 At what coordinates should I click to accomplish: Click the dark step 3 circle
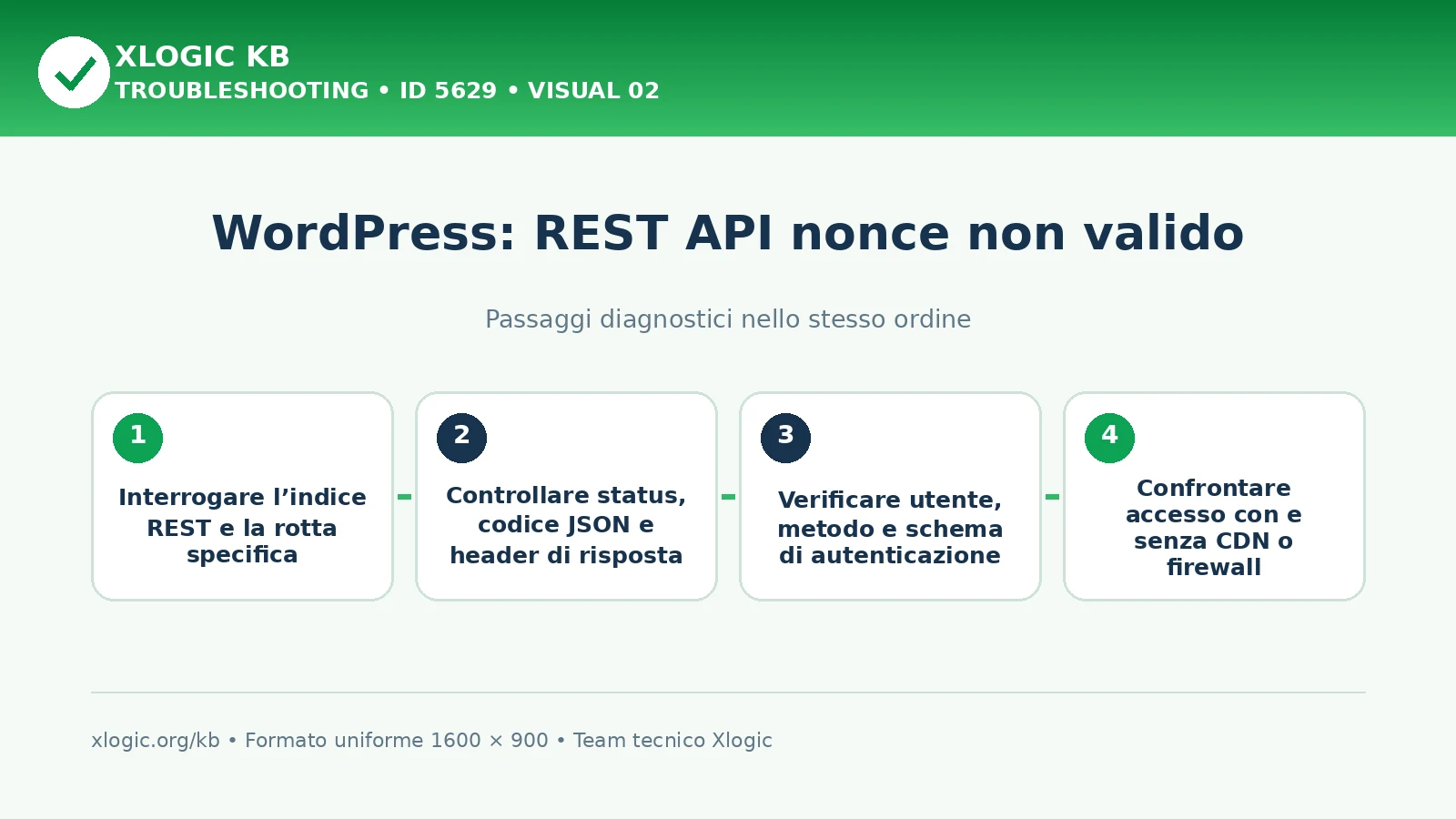click(785, 438)
